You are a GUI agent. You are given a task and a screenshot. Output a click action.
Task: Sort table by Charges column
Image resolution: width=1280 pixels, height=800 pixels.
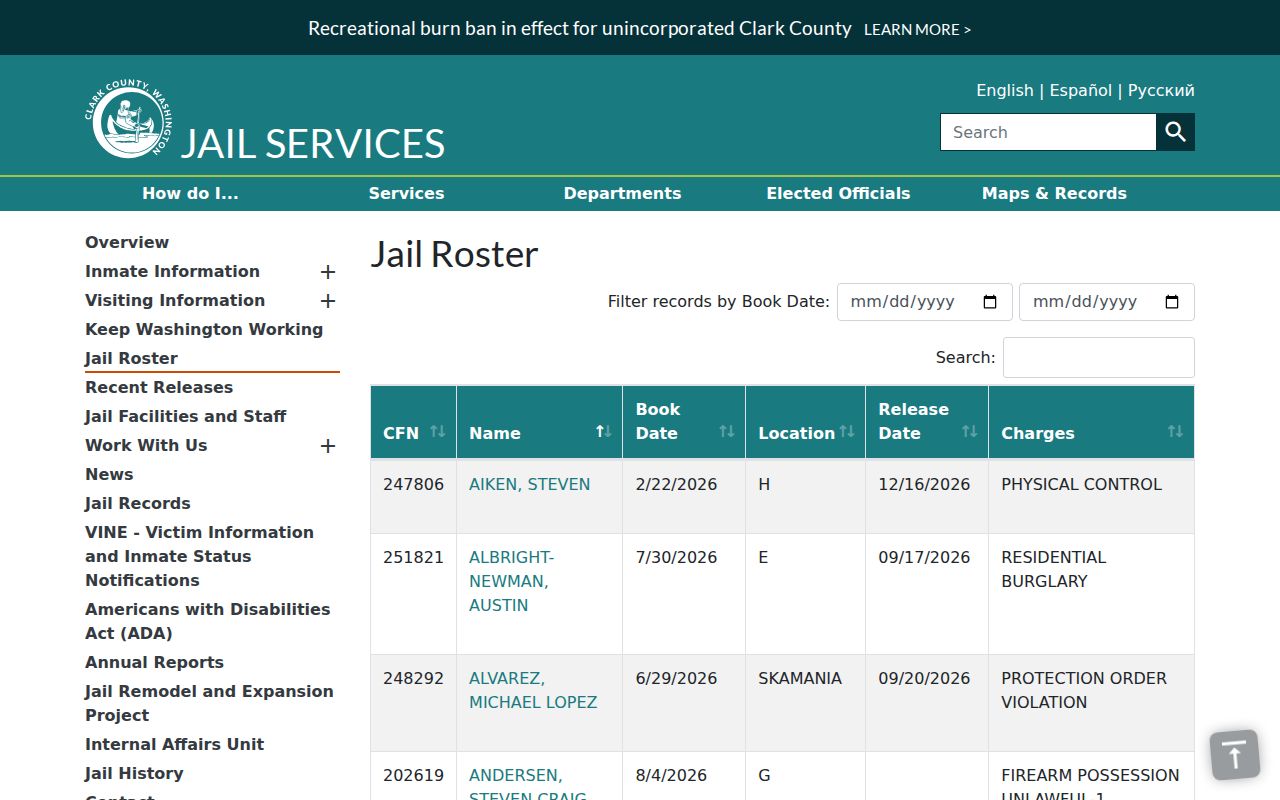[x=1091, y=422]
